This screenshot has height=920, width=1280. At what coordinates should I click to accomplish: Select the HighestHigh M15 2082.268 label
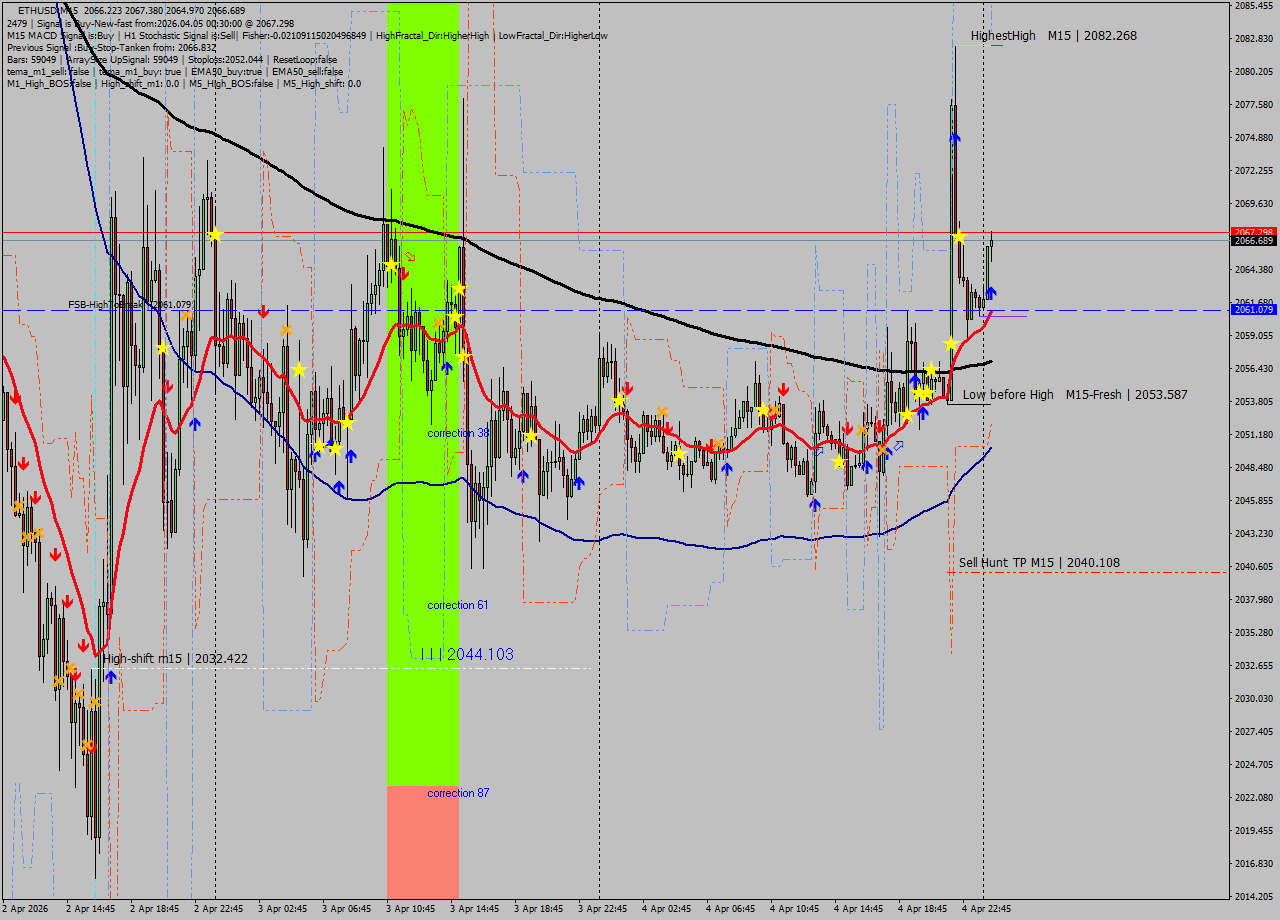pyautogui.click(x=1052, y=36)
